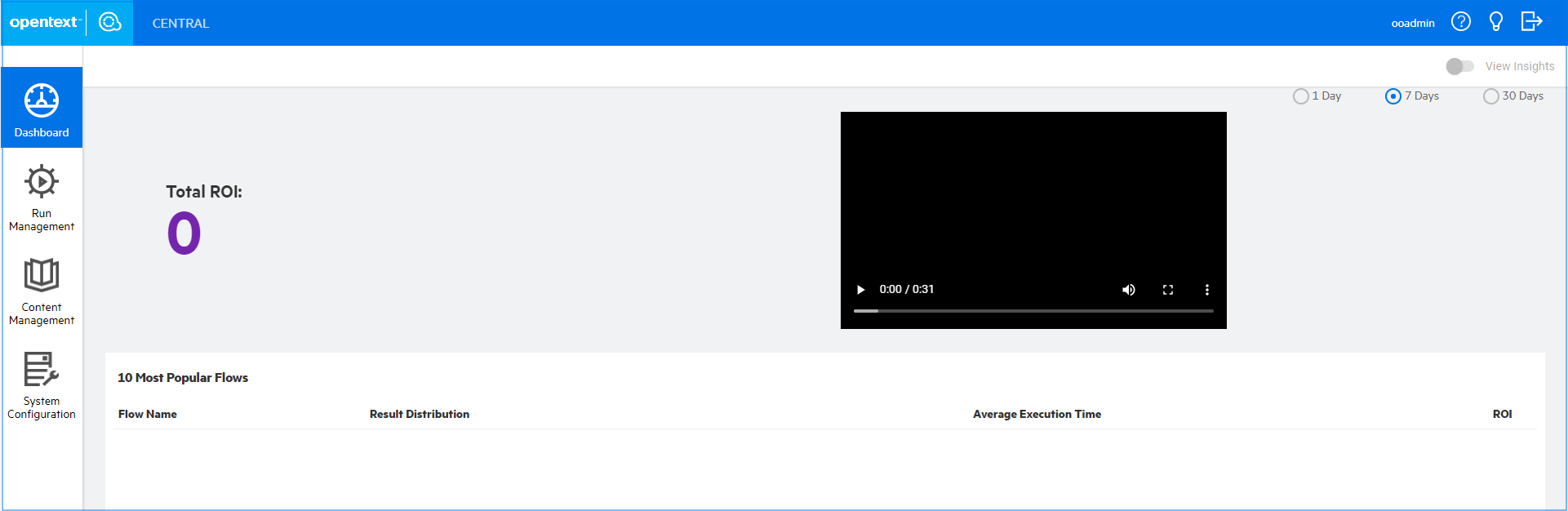
Task: Click the Flow Name column header
Action: (148, 414)
